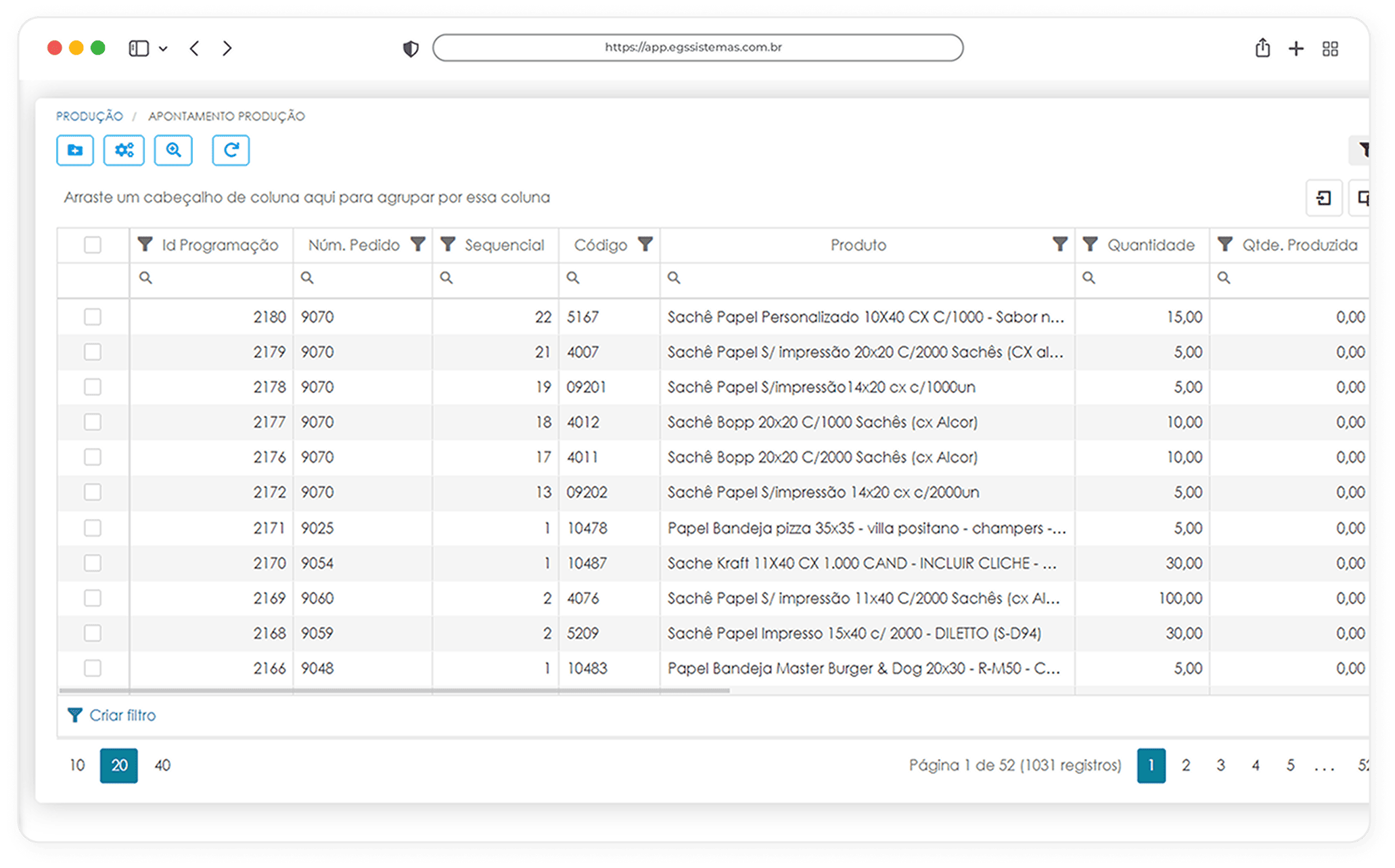1395x868 pixels.
Task: Click the horizontal grid scrollbar
Action: click(x=394, y=690)
